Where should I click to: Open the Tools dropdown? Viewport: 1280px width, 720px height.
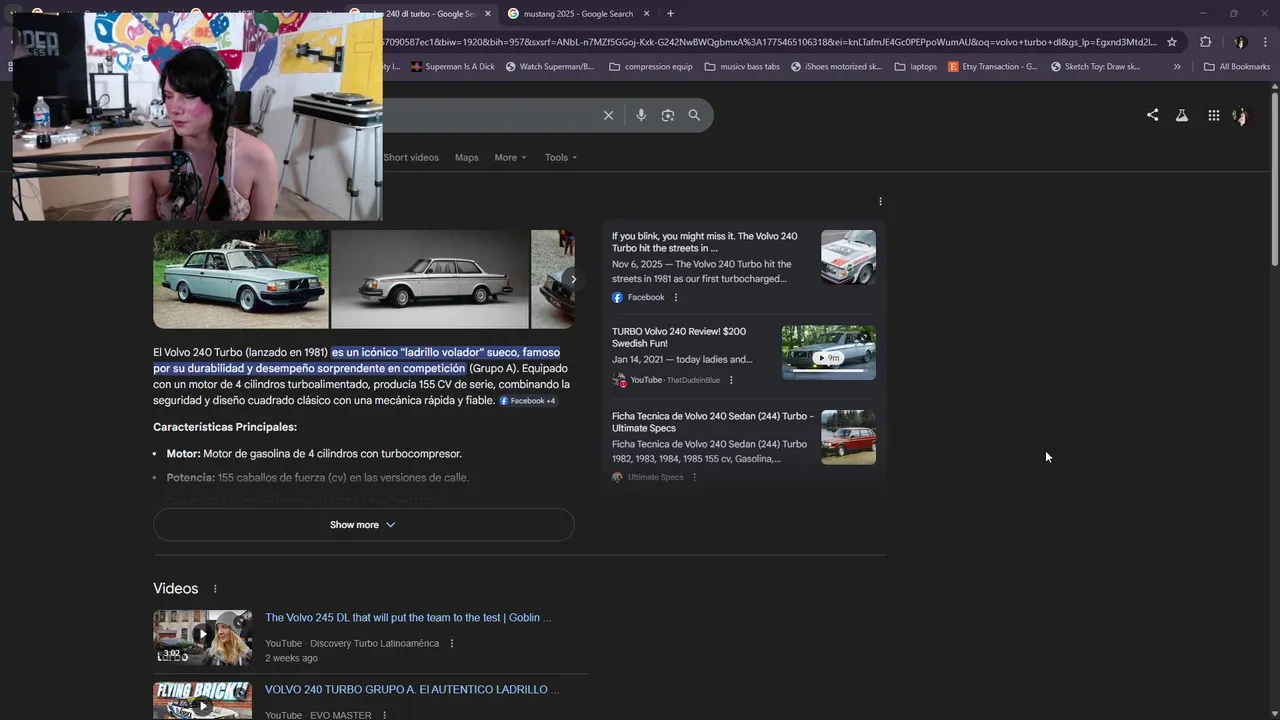click(561, 158)
